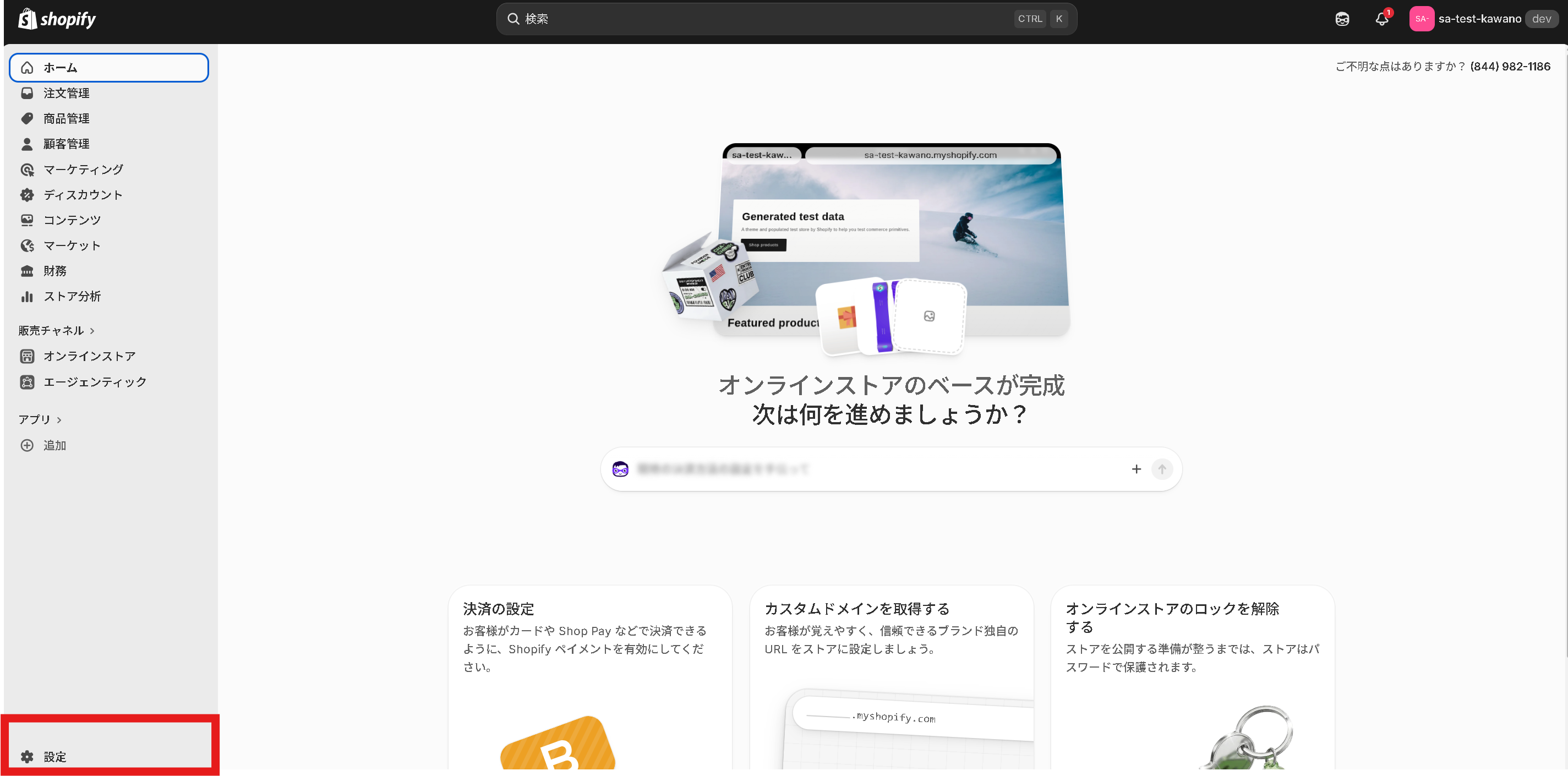Click the ディスカウント badge icon
This screenshot has width=1568, height=776.
pyautogui.click(x=28, y=195)
